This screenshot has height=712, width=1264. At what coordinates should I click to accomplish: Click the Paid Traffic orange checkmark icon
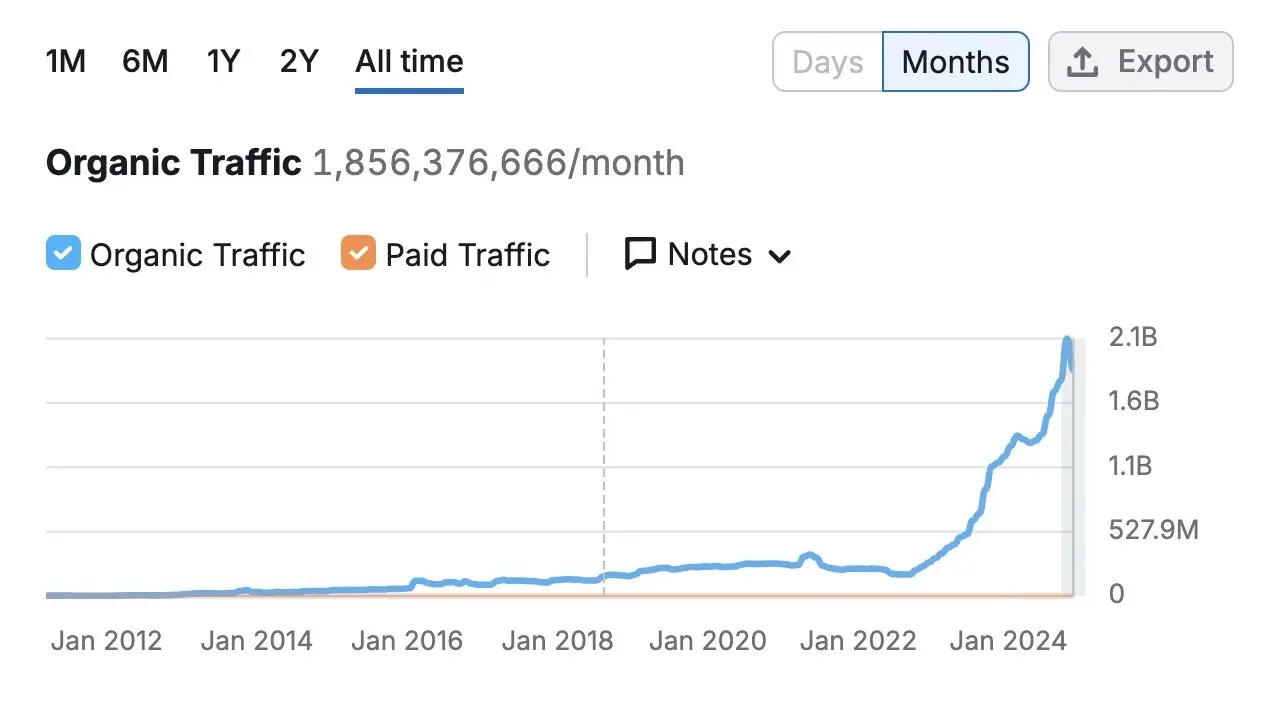[357, 254]
